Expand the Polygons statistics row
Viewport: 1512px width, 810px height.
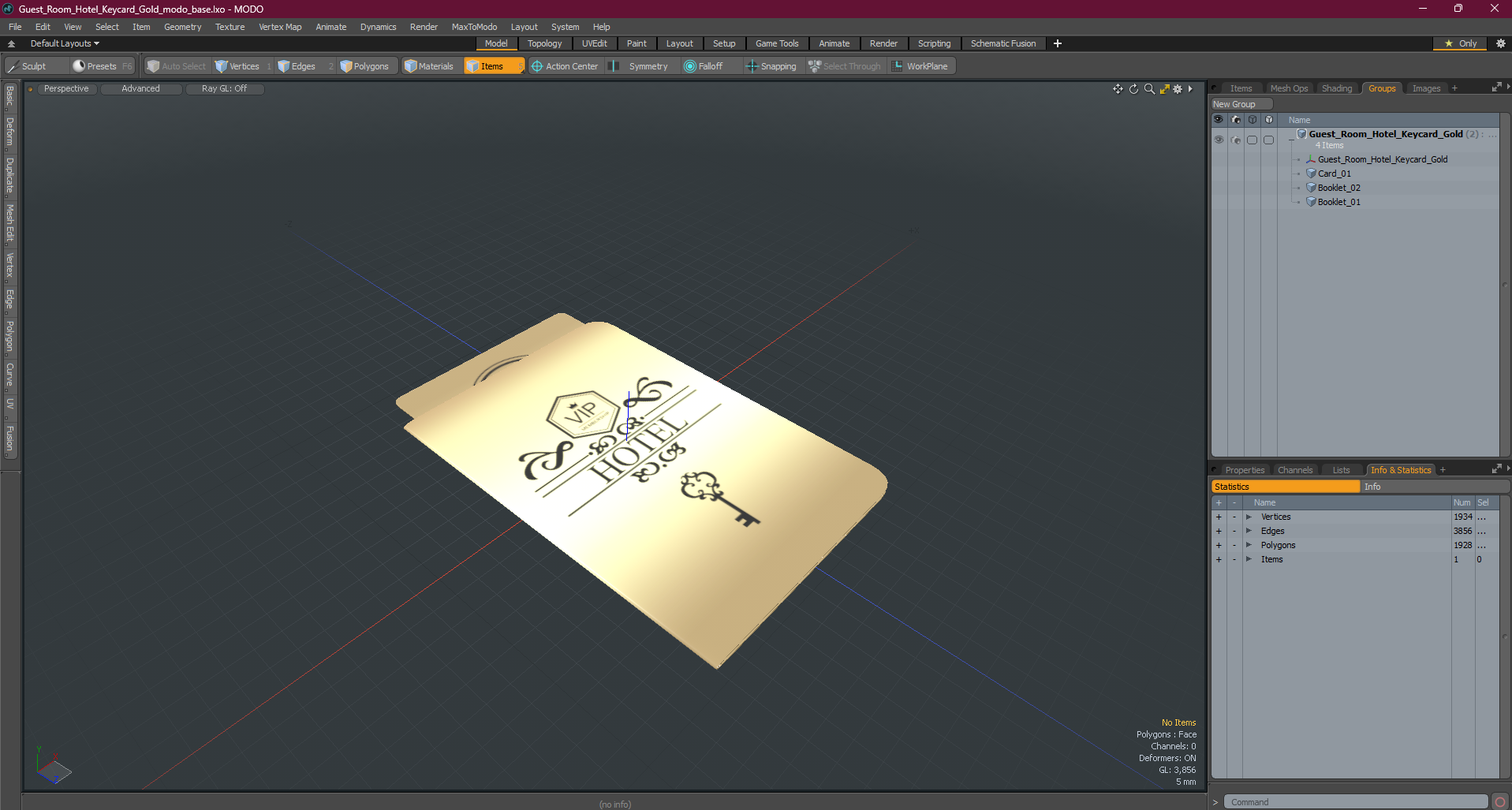1249,545
